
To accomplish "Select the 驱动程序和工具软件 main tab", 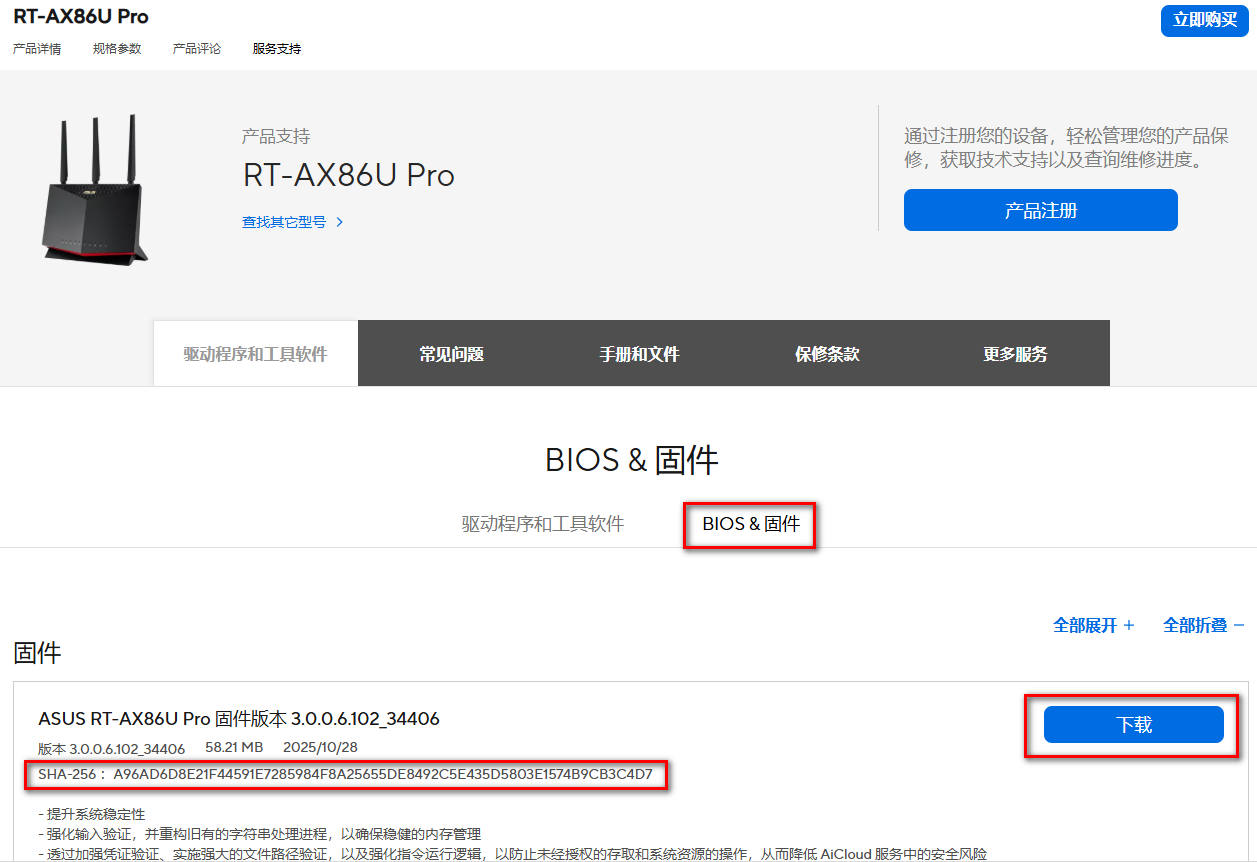I will tap(256, 354).
